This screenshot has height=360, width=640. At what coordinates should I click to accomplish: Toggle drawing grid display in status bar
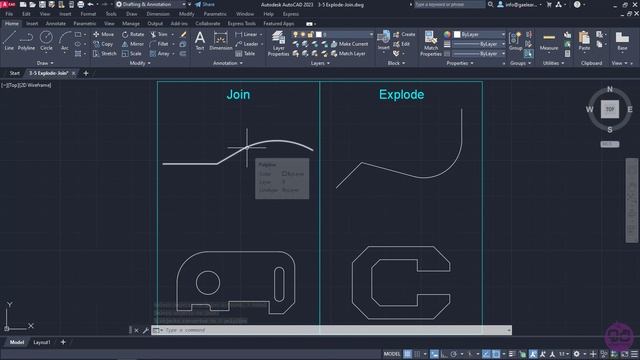(x=407, y=354)
